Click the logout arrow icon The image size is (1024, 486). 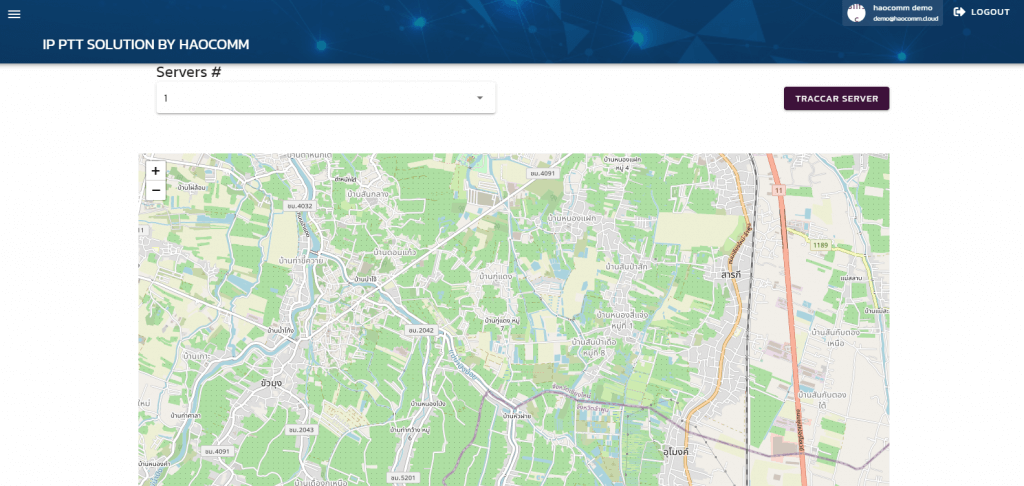(959, 12)
